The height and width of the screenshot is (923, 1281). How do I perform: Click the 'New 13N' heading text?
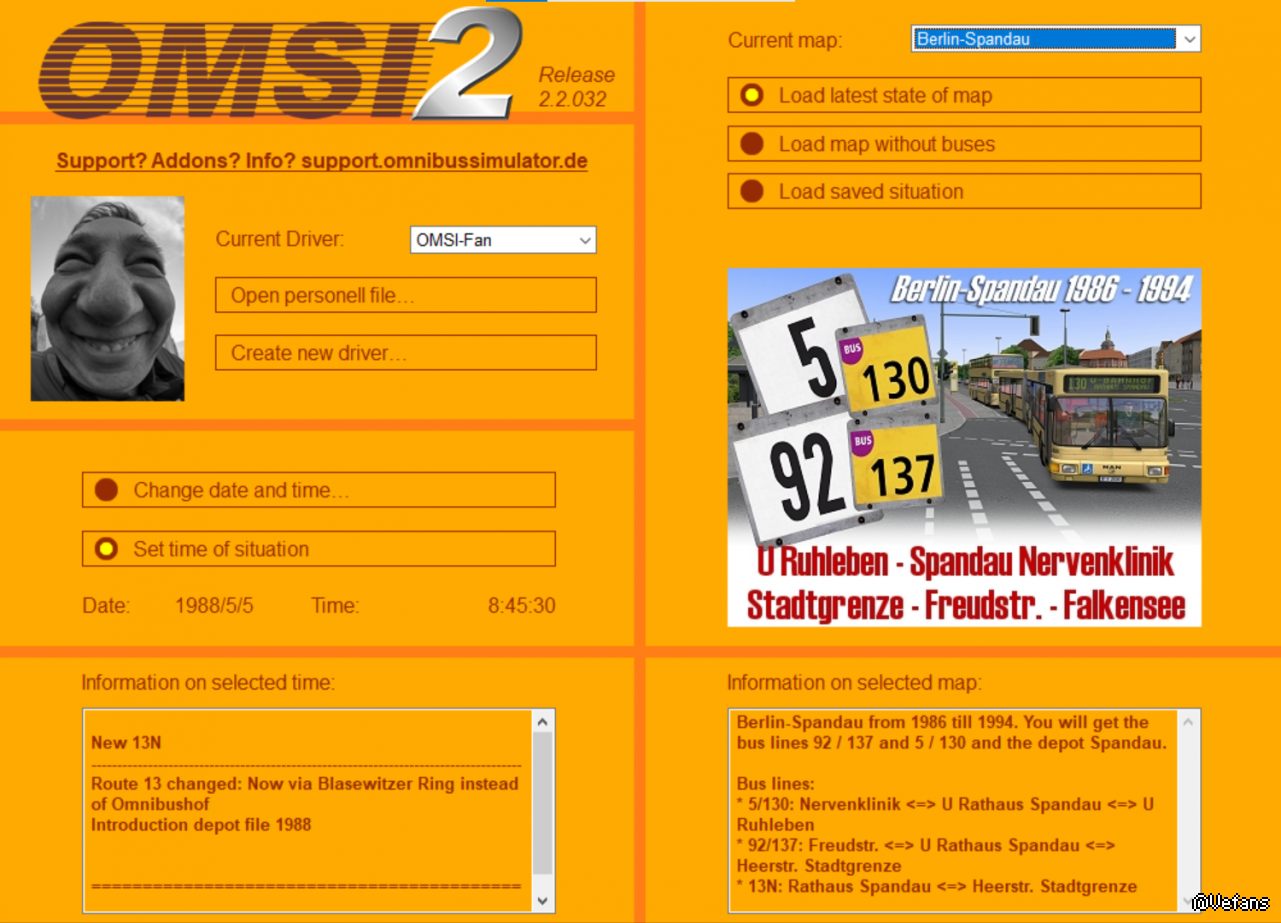coord(126,743)
